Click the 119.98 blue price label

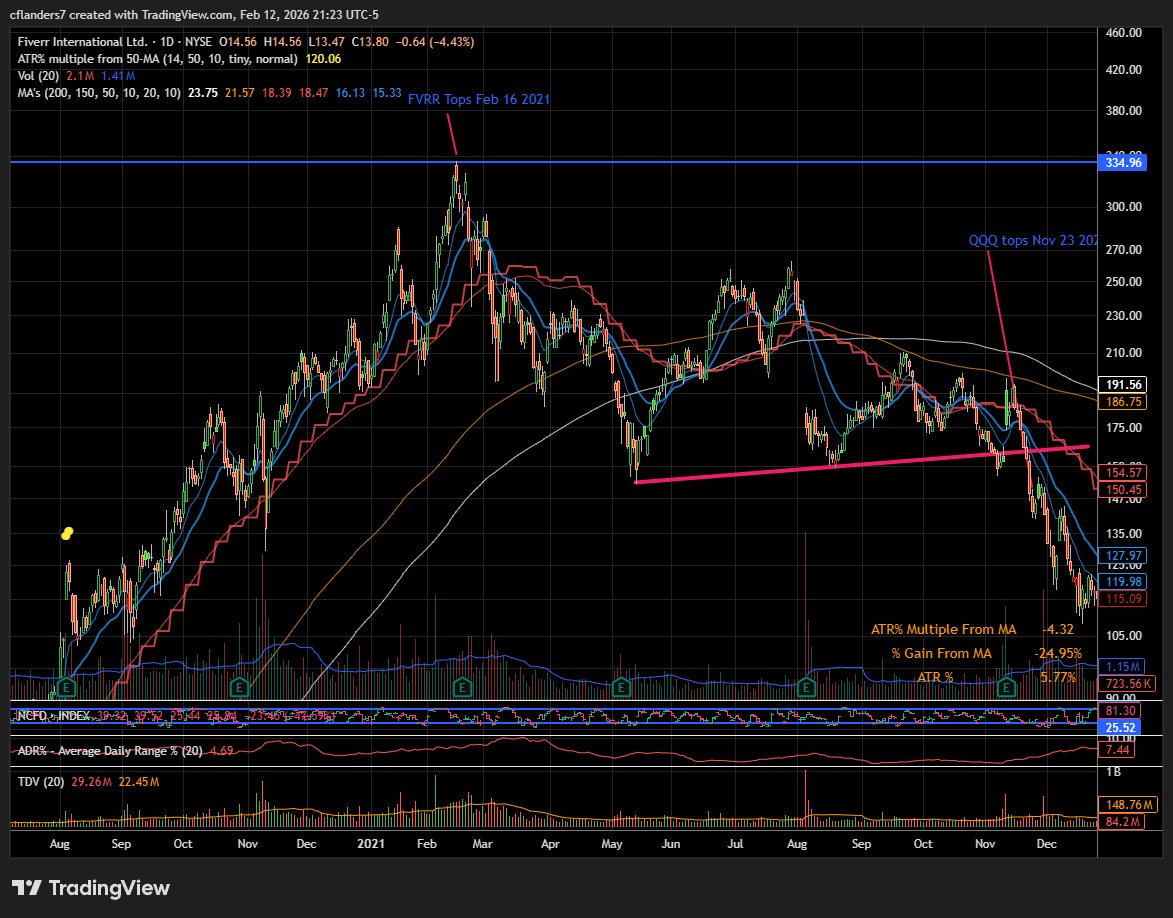pos(1121,581)
